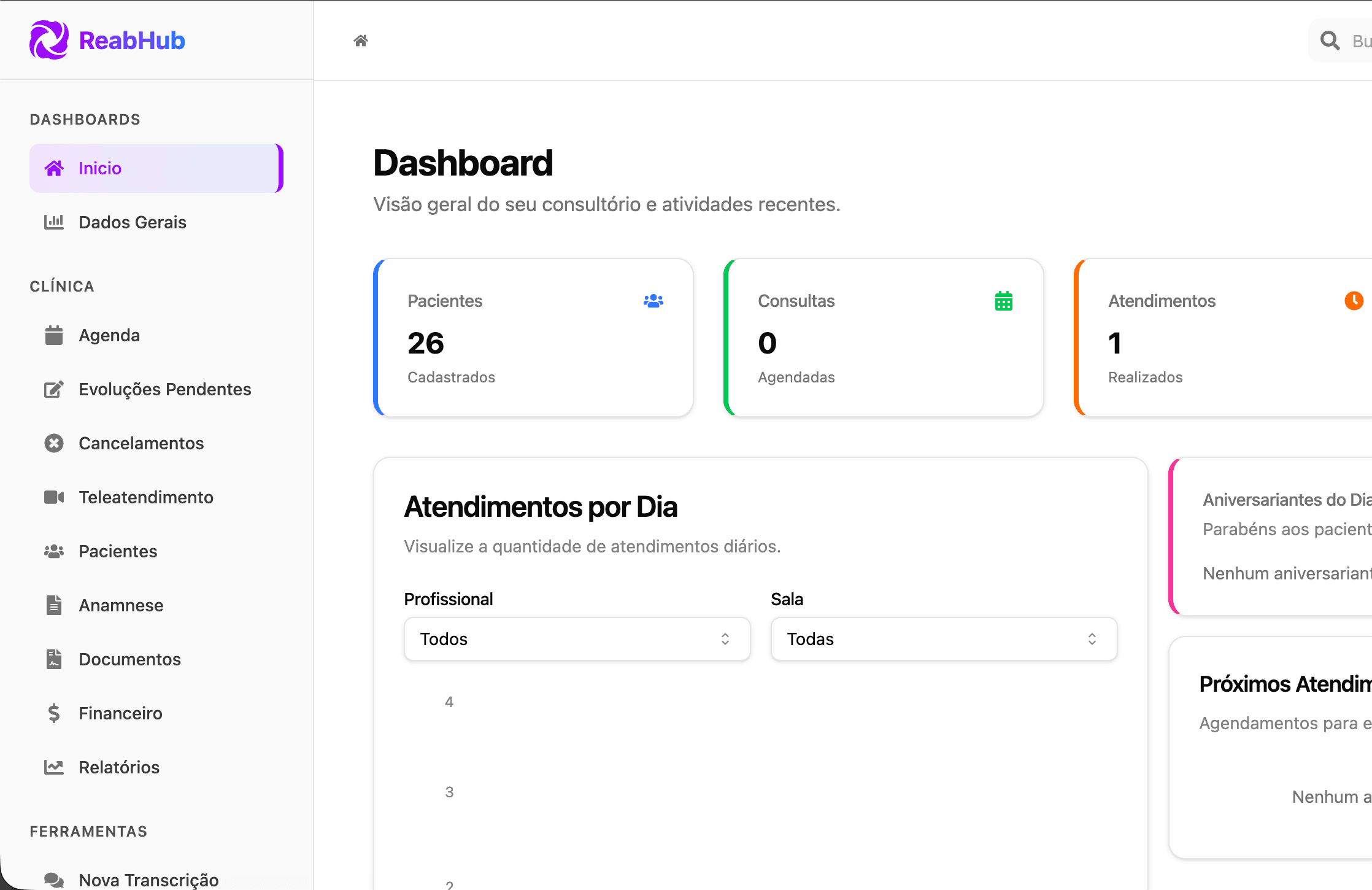Switch to Dados Gerais dashboard
1372x890 pixels.
point(133,222)
